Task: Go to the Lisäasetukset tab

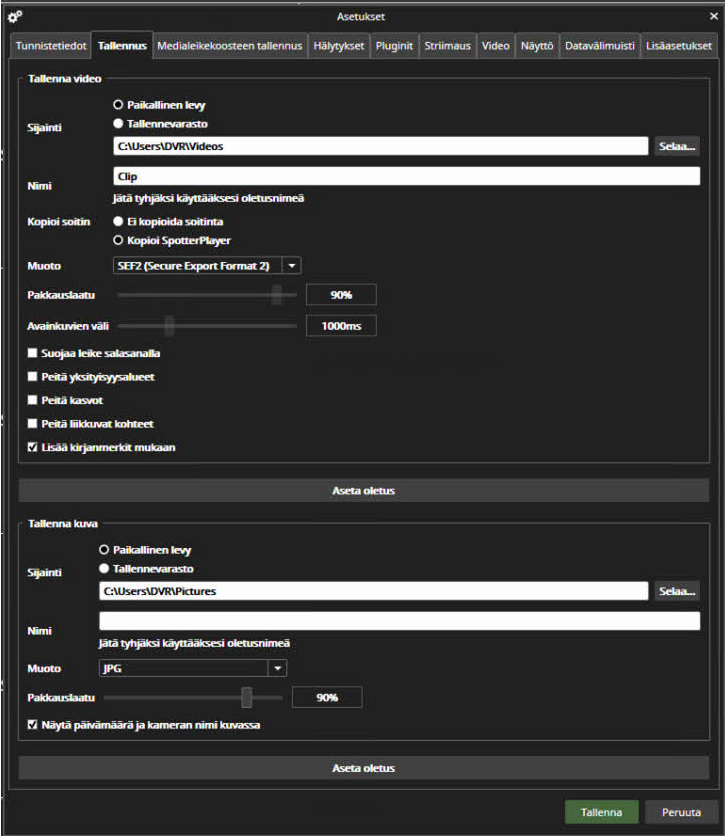Action: (679, 46)
